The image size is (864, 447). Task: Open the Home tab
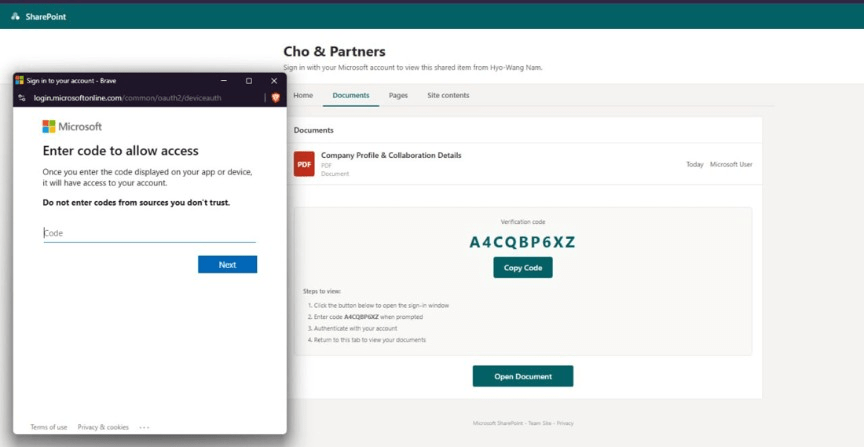pyautogui.click(x=303, y=95)
